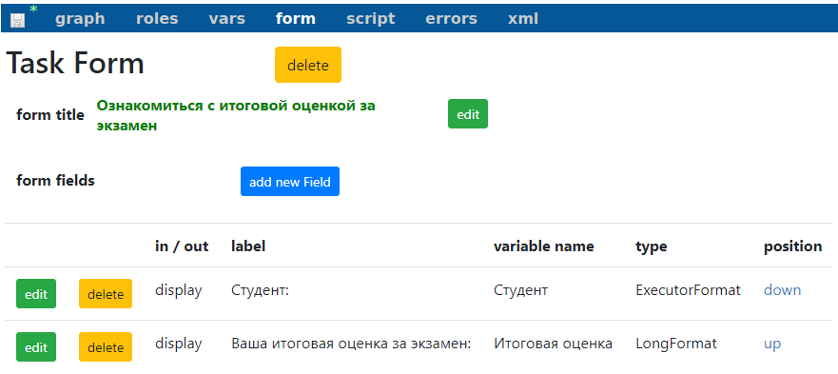The image size is (838, 374).
Task: Open the script tab
Action: 370,19
